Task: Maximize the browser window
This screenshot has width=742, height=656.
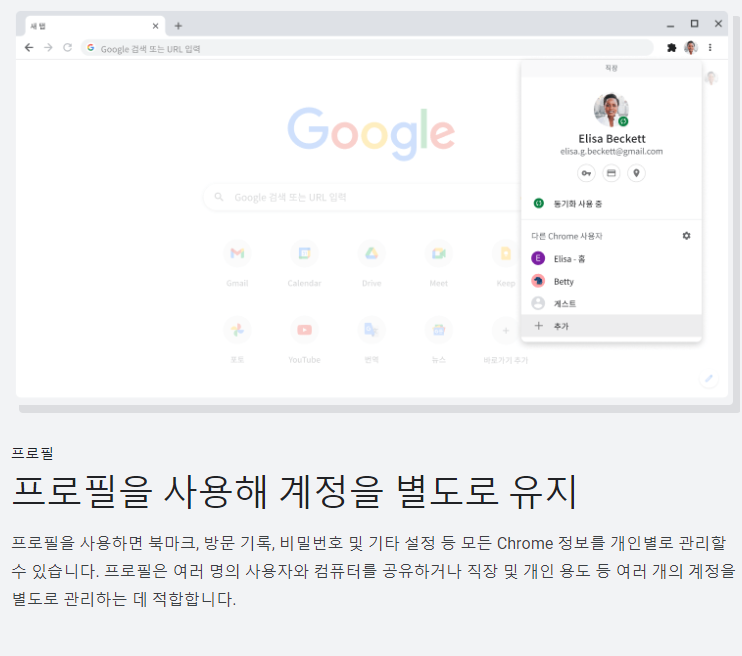Action: [694, 24]
